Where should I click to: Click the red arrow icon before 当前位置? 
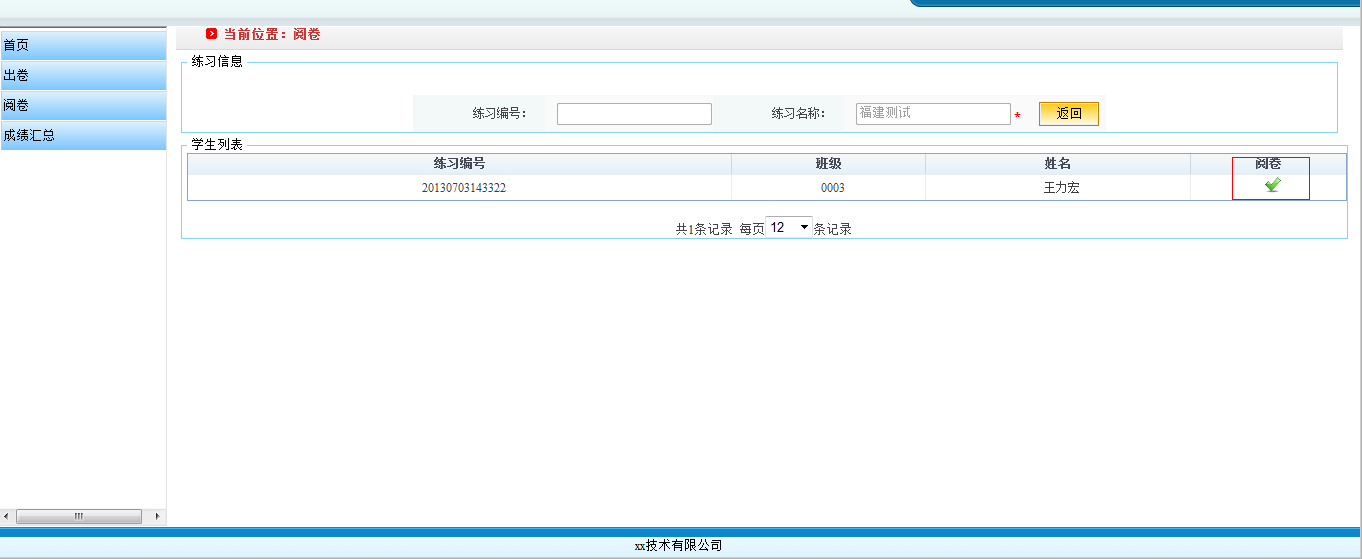pos(211,34)
